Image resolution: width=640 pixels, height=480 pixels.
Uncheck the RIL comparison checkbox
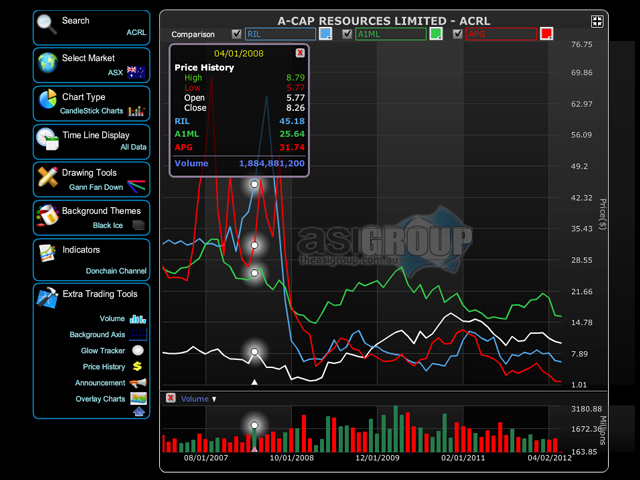[x=236, y=34]
